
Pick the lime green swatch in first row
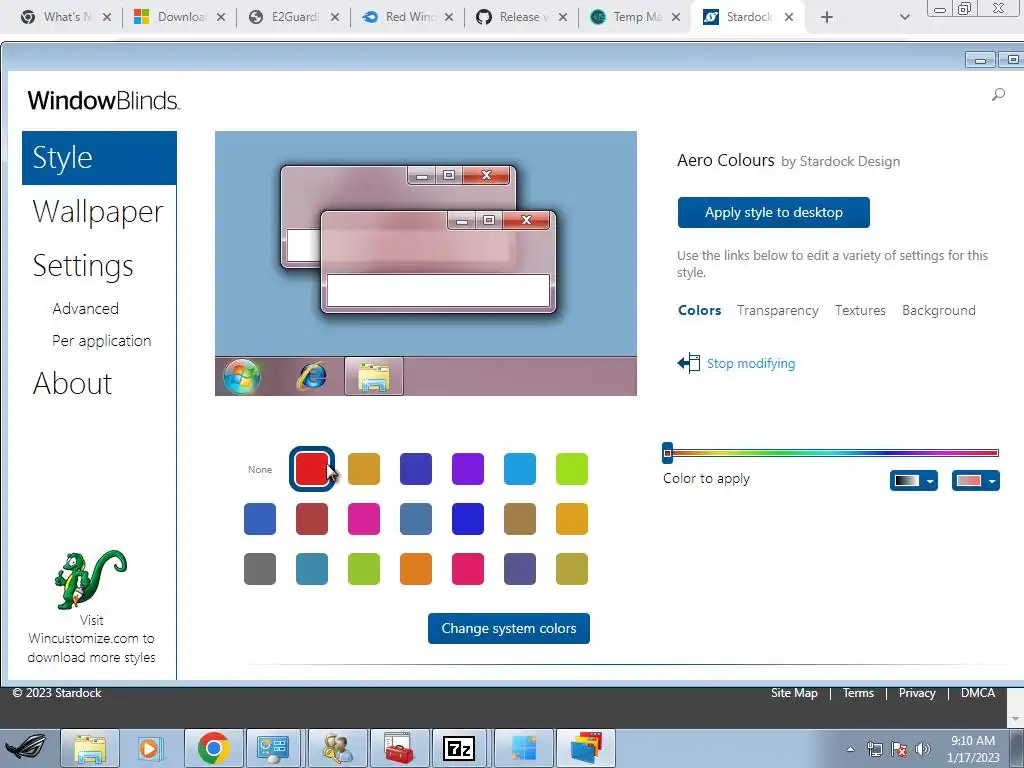point(571,469)
